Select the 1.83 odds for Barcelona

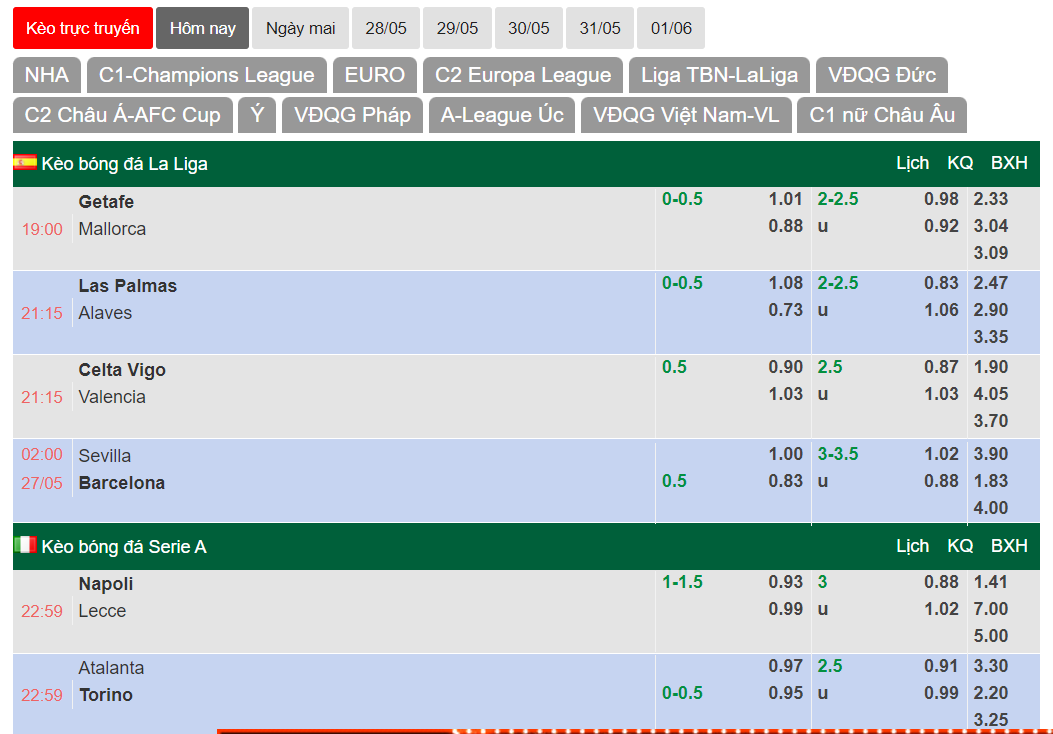click(x=991, y=481)
